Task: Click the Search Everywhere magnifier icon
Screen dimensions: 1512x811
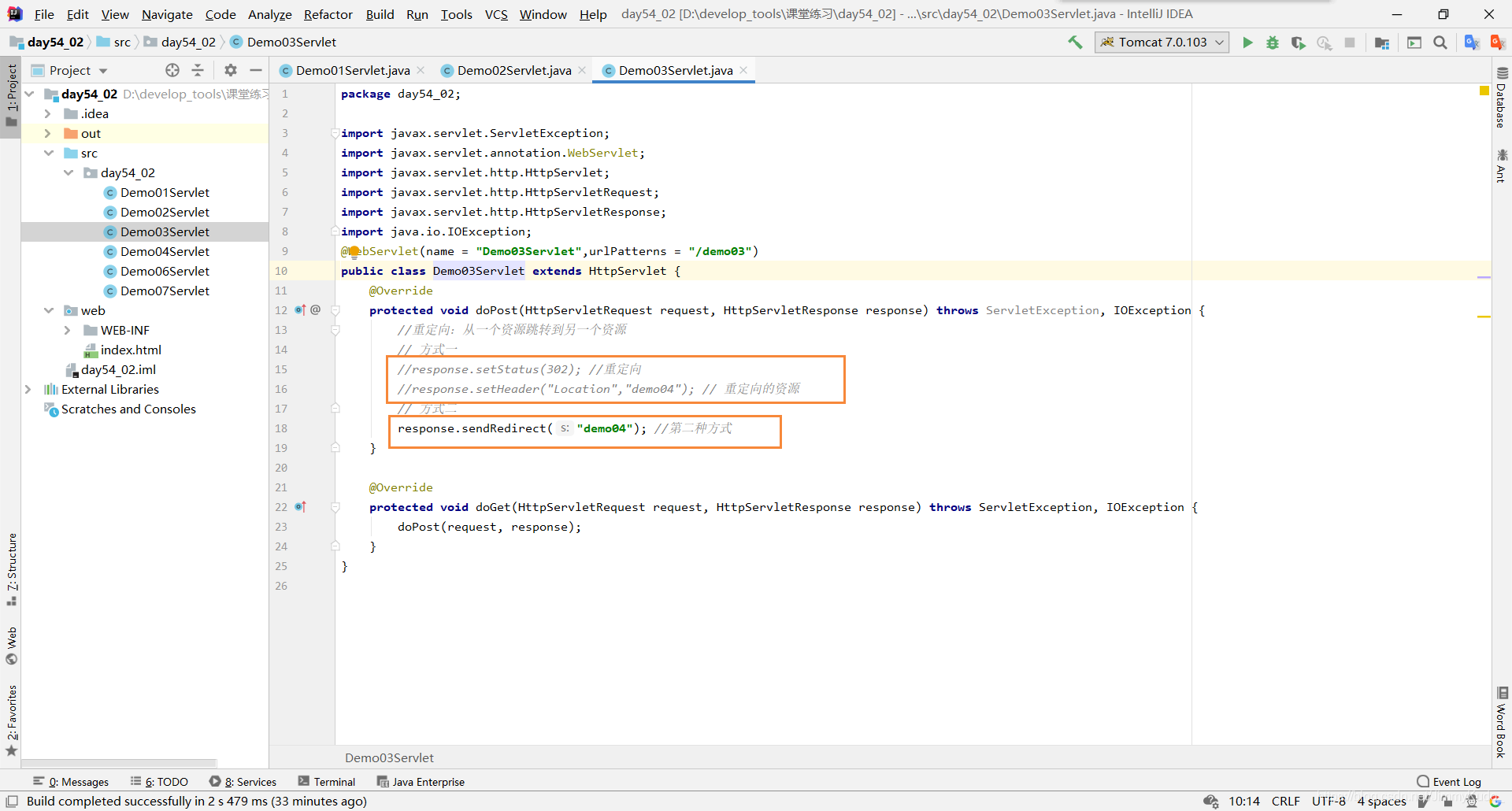Action: tap(1440, 43)
